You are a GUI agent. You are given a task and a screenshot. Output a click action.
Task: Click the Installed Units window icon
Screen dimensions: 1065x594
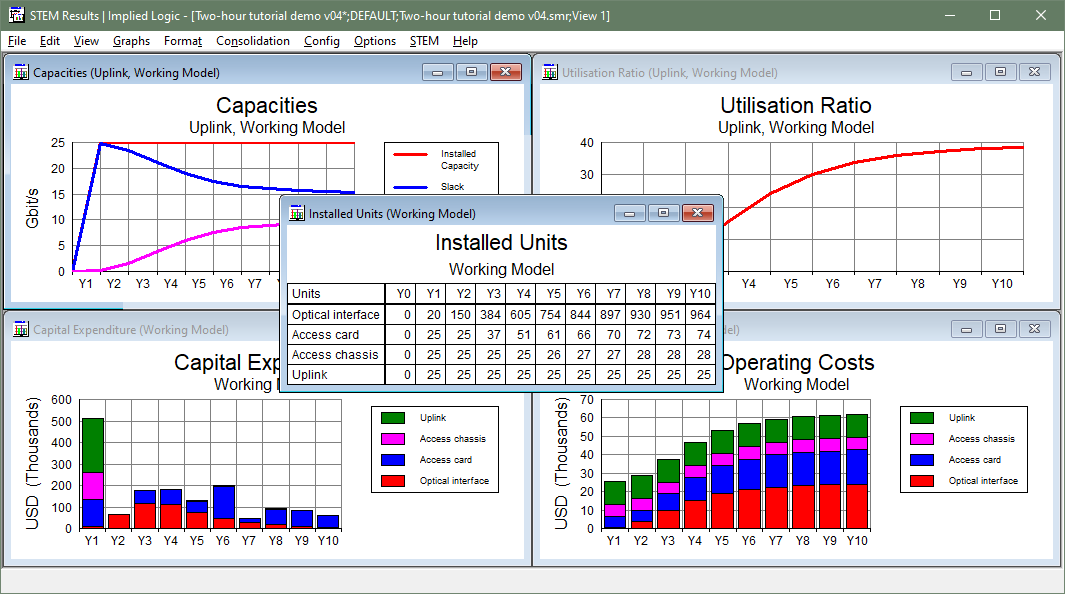pyautogui.click(x=297, y=213)
